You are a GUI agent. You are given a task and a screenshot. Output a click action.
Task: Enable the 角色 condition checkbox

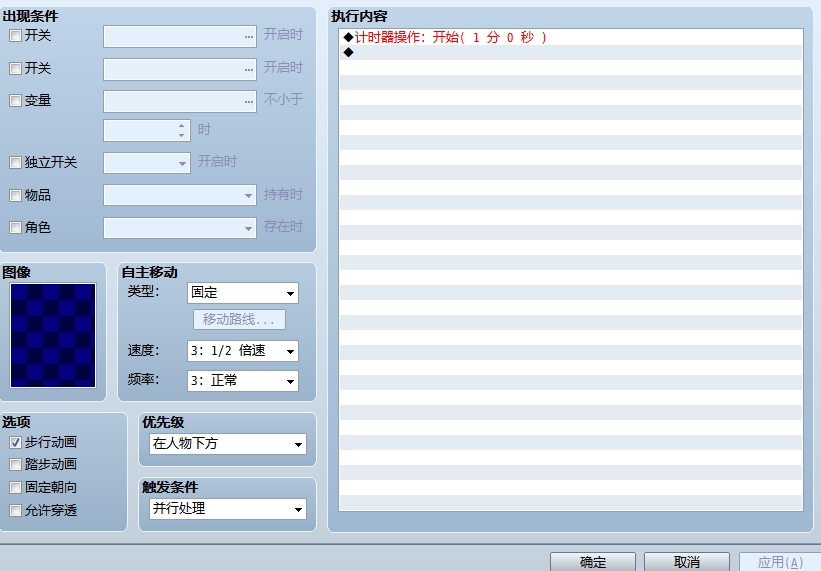[x=15, y=228]
